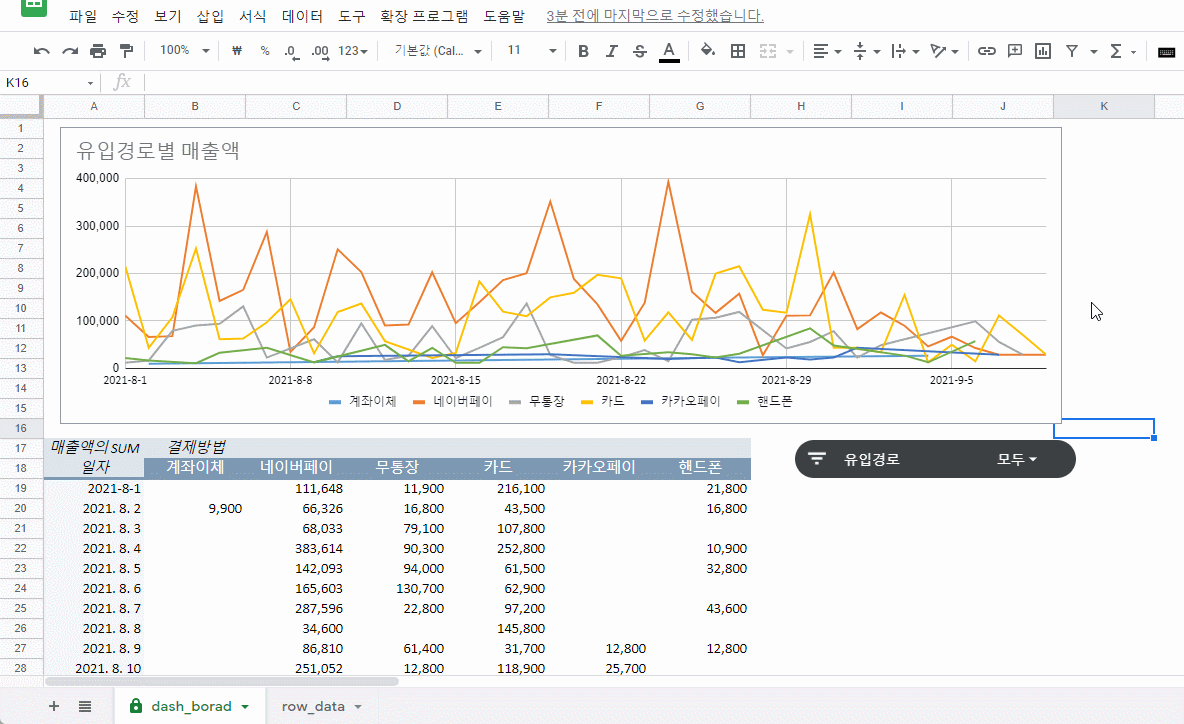Expand the filter views dropdown arrow
This screenshot has height=724, width=1184.
coord(1093,52)
